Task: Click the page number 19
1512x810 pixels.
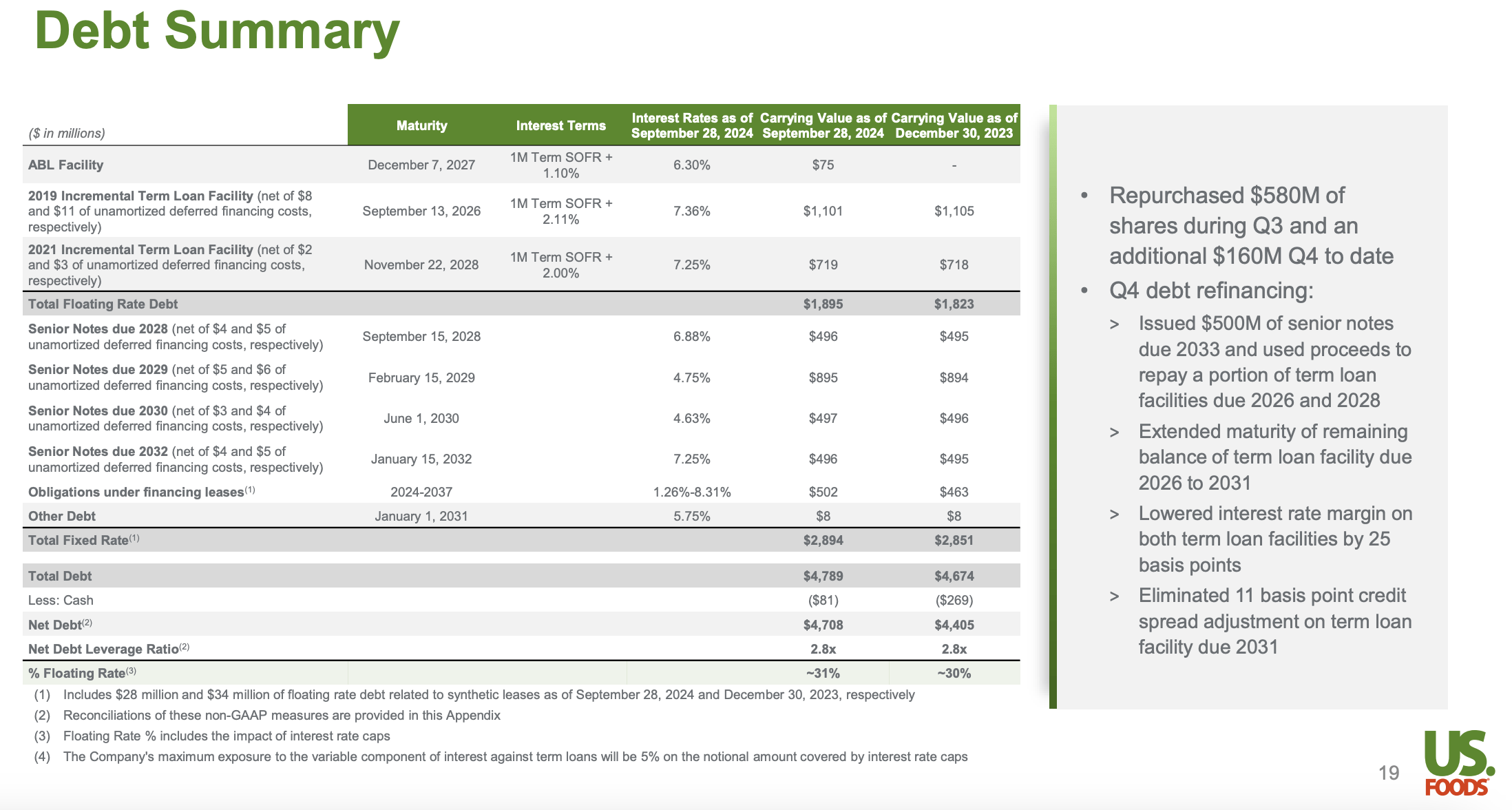Action: click(x=1389, y=773)
